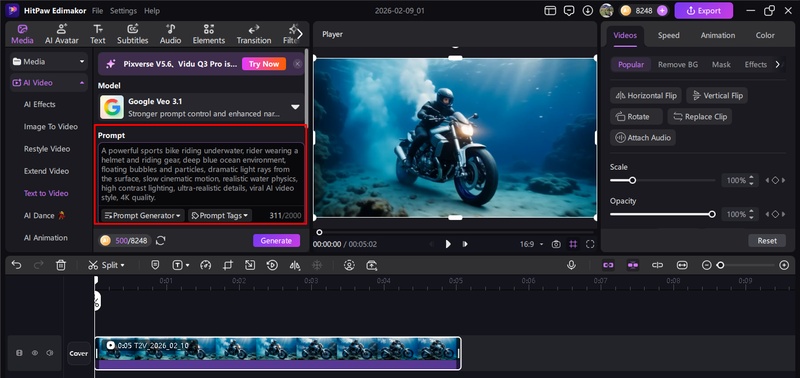Click the resize-to-fit icon in timeline toolbar
Image resolution: width=800 pixels, height=378 pixels.
click(249, 265)
